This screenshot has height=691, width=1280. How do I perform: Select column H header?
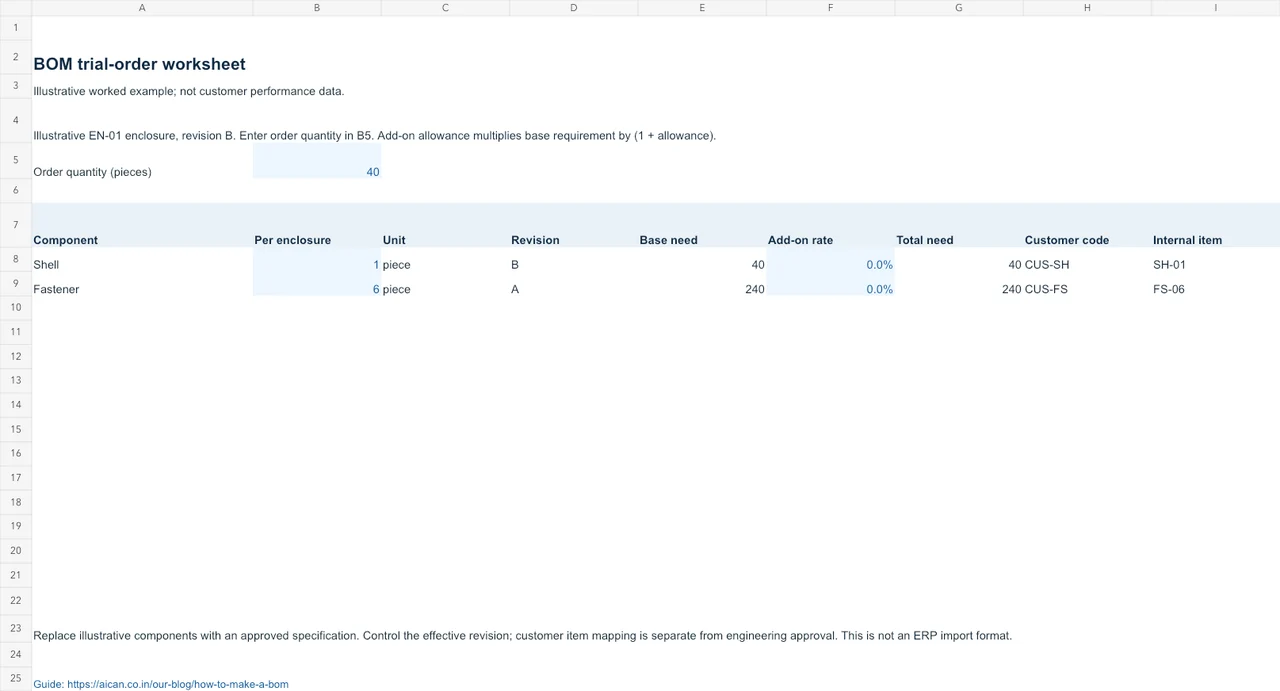click(1087, 8)
